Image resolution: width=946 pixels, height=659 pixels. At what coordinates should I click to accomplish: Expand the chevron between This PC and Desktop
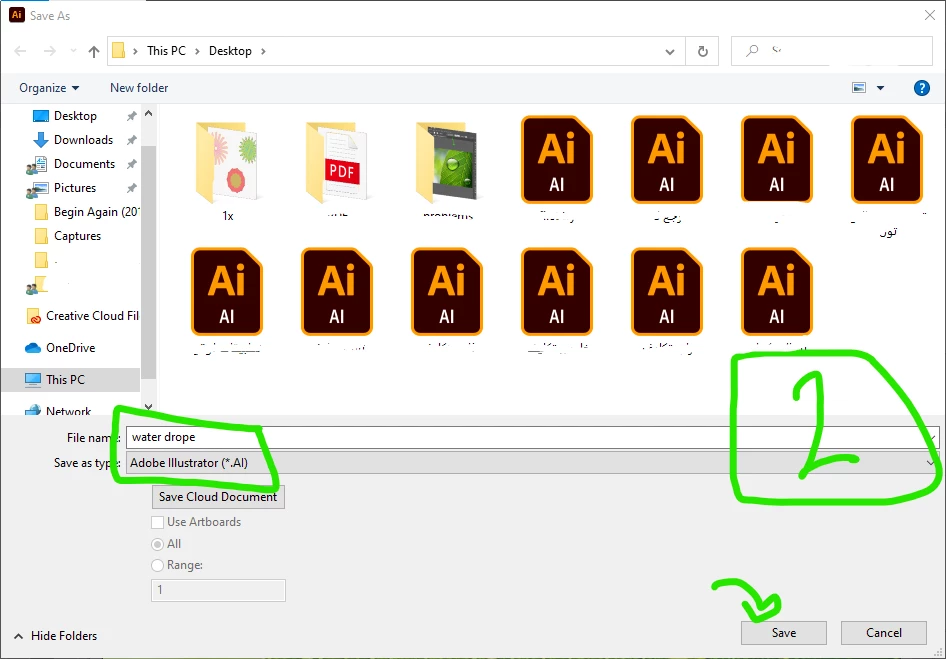[x=197, y=51]
